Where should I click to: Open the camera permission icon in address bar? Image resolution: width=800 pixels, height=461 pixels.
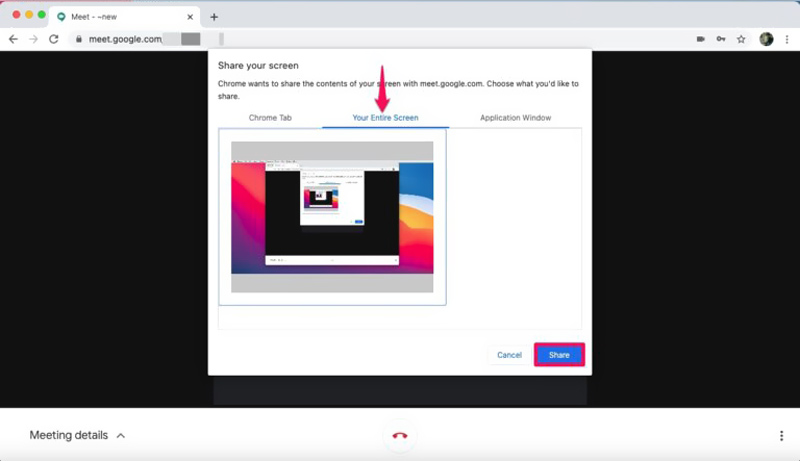tap(701, 39)
